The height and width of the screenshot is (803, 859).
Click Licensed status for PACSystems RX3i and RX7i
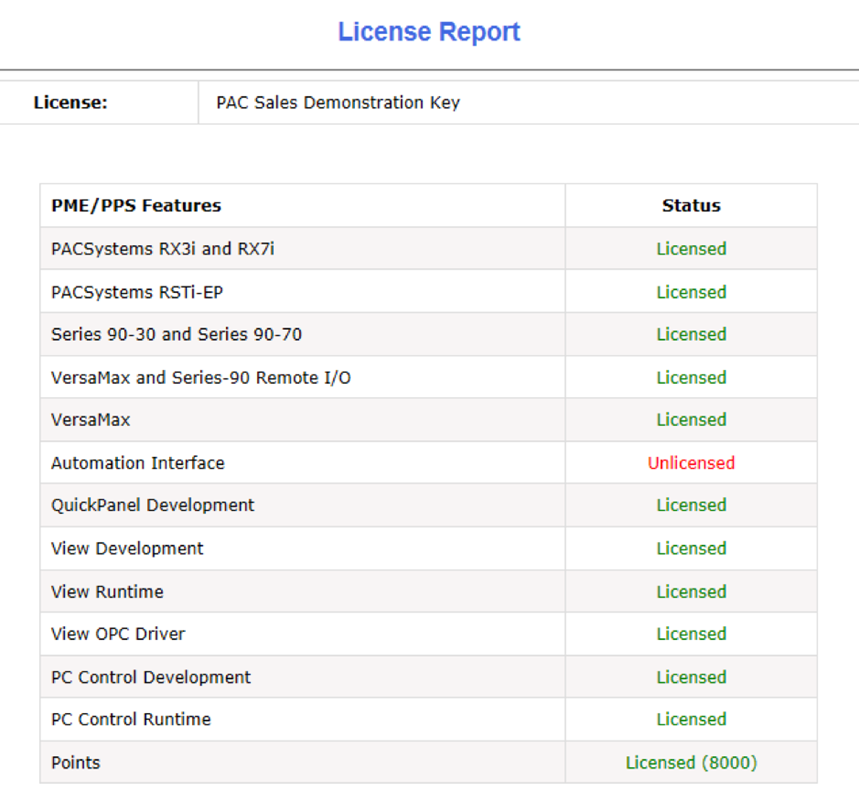(x=691, y=249)
